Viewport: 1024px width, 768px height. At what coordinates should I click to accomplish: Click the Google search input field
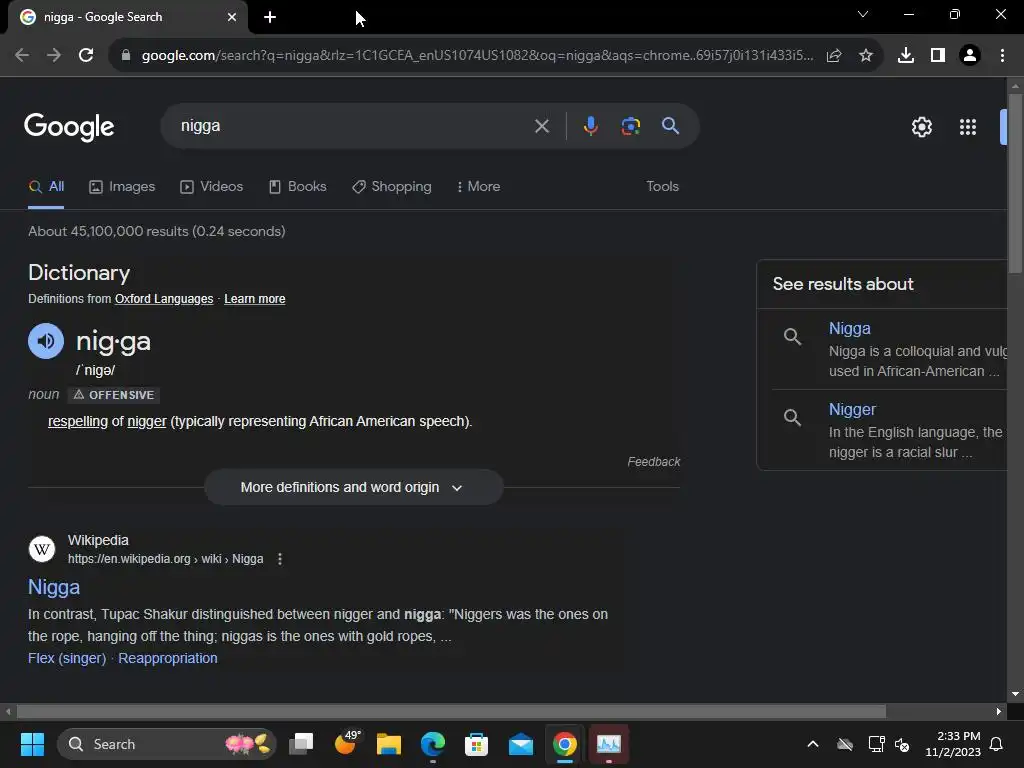pos(353,126)
